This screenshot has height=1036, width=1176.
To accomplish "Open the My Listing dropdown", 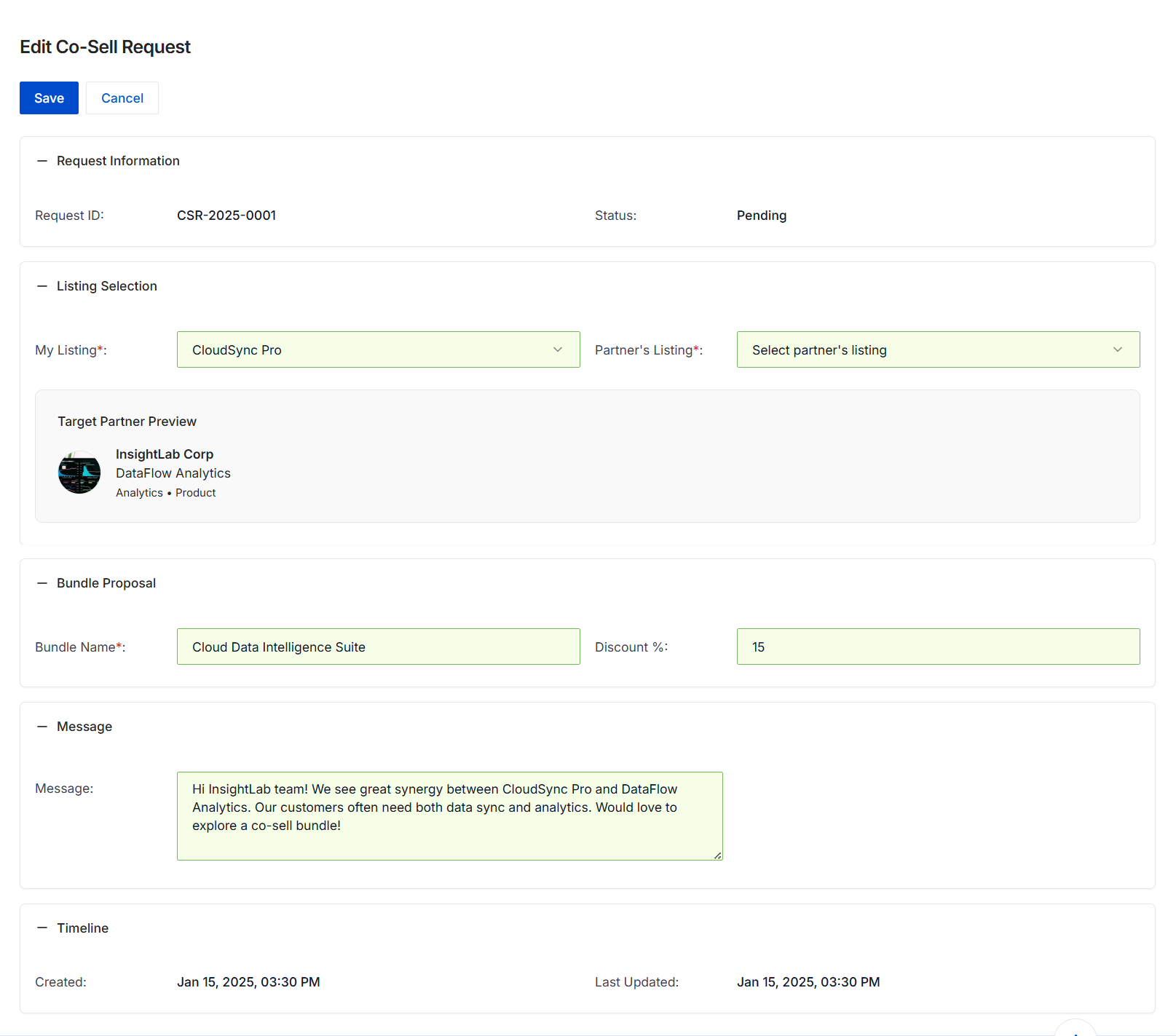I will pos(379,349).
